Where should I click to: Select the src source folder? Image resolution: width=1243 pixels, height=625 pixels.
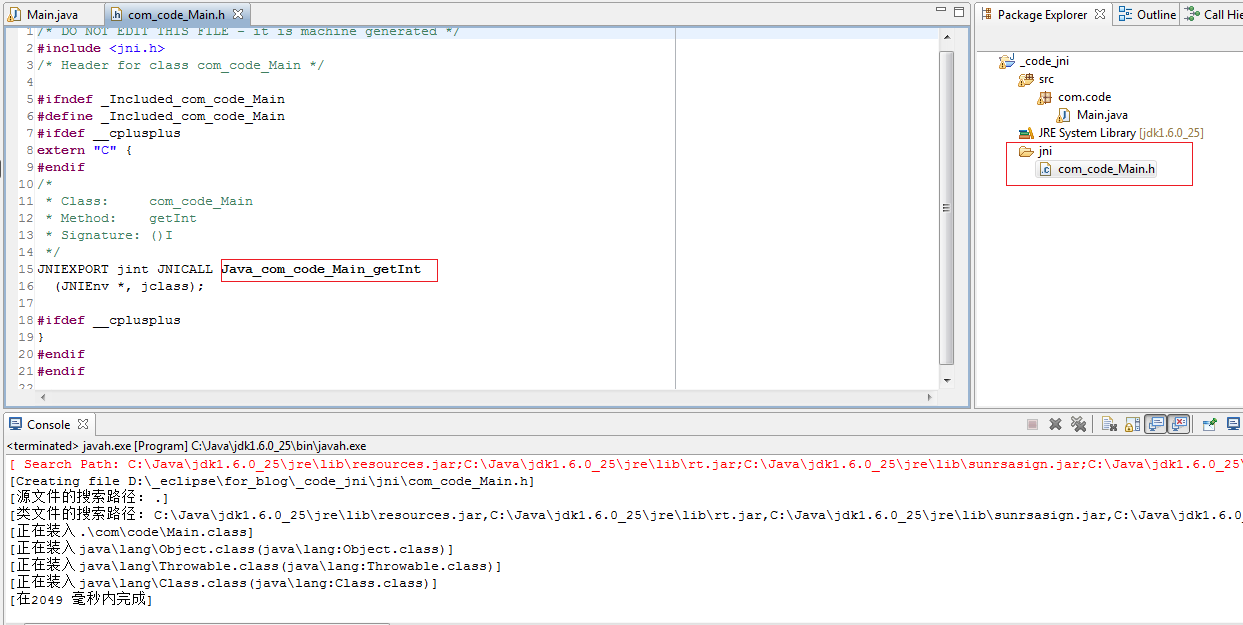coord(1046,79)
